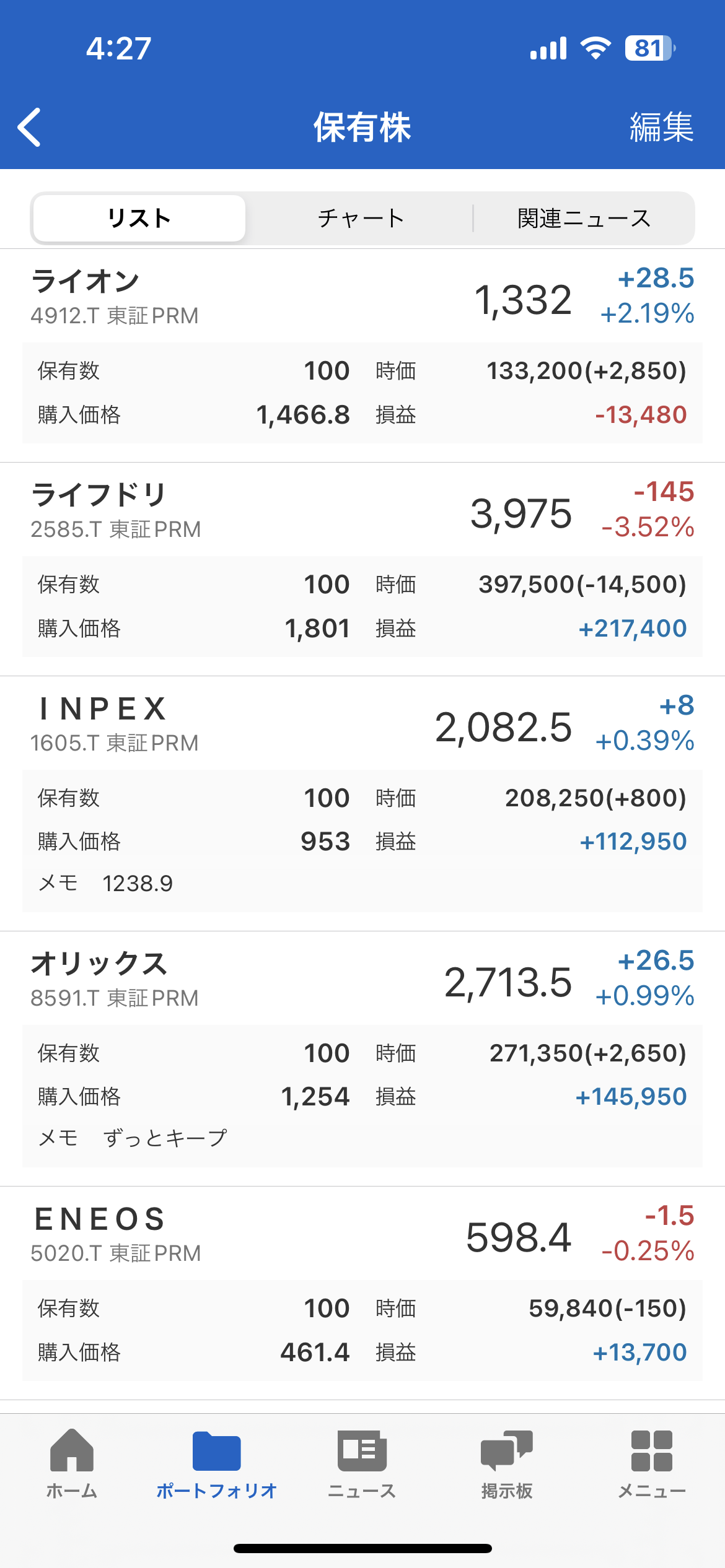
Task: Open the INPEX stock entry
Action: (x=362, y=803)
